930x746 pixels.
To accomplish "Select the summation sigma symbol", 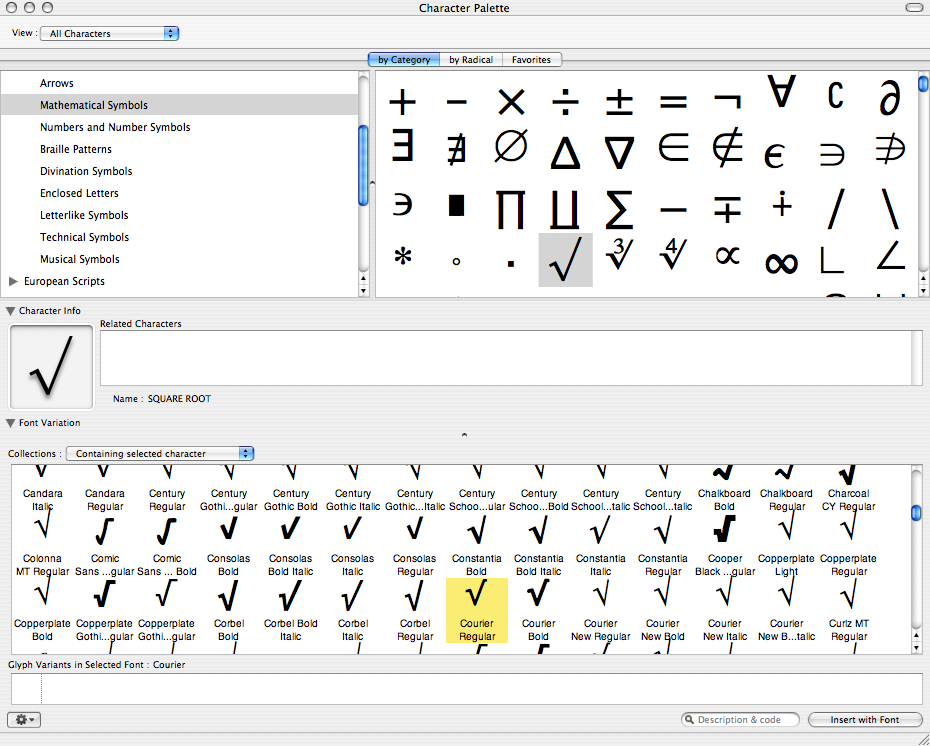I will (619, 209).
